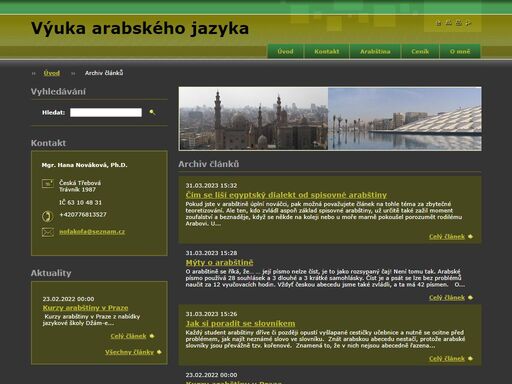This screenshot has width=512, height=384.
Task: Click the phone icon in Kontakt
Action: point(47,216)
